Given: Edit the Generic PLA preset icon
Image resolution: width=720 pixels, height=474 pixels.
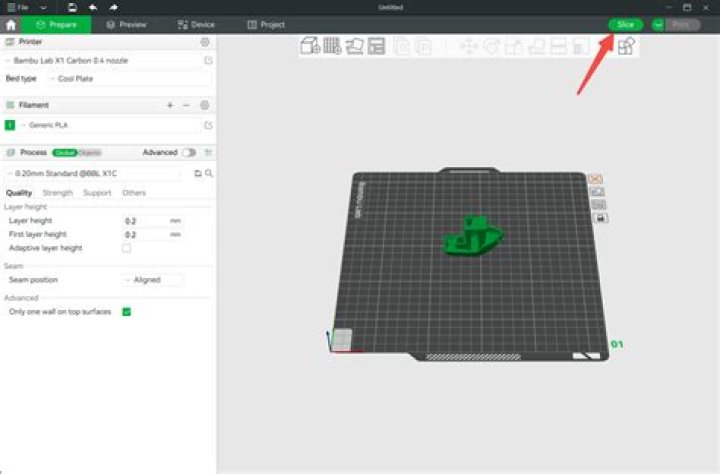Looking at the screenshot, I should pyautogui.click(x=208, y=125).
